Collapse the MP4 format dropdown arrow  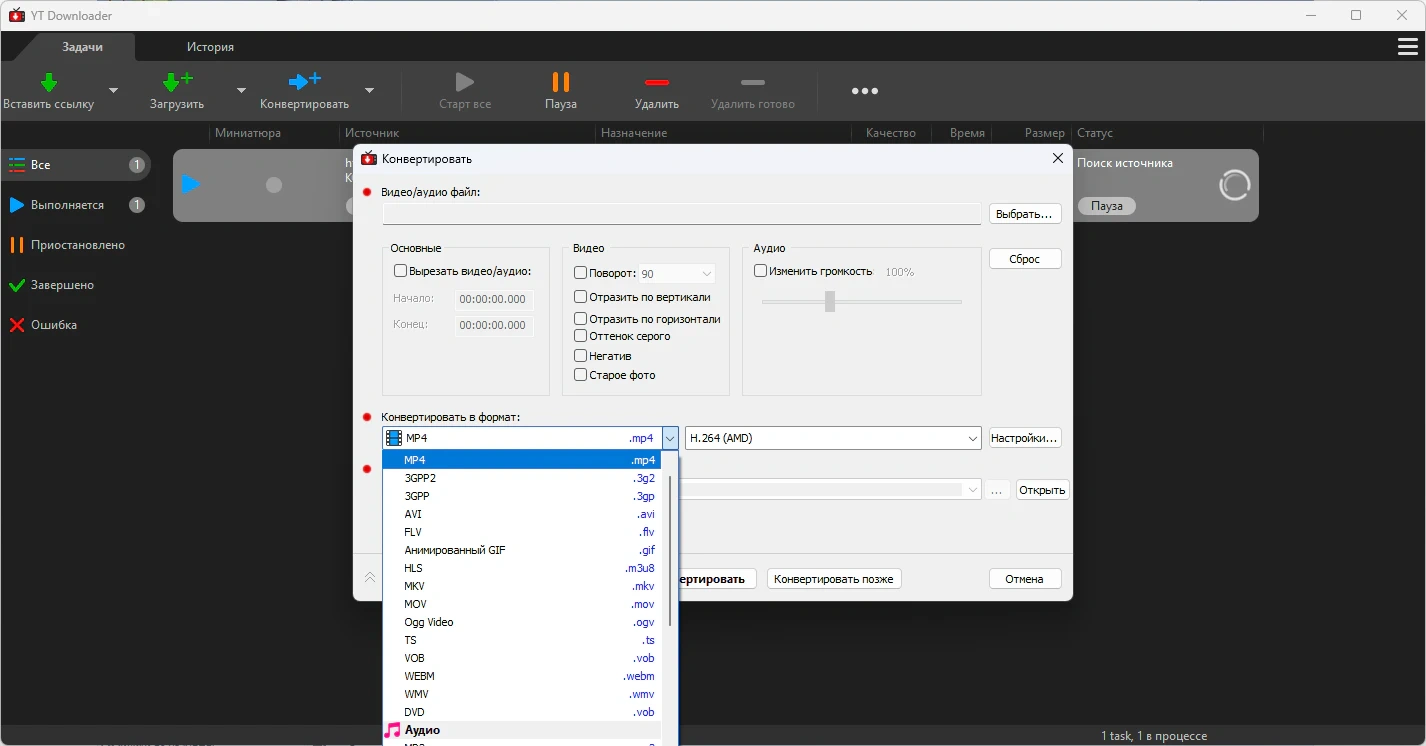point(669,438)
